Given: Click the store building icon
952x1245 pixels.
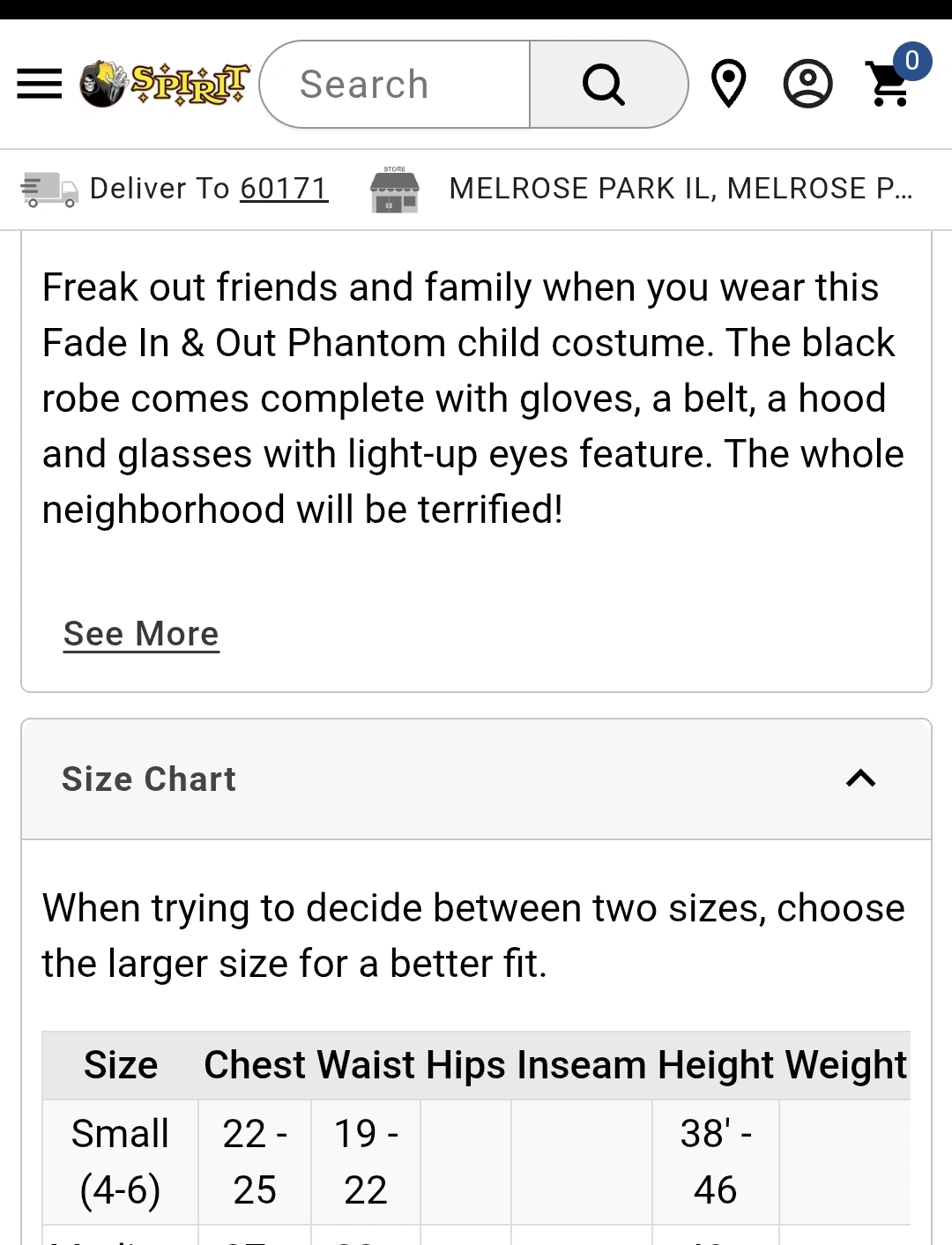Looking at the screenshot, I should click(395, 190).
